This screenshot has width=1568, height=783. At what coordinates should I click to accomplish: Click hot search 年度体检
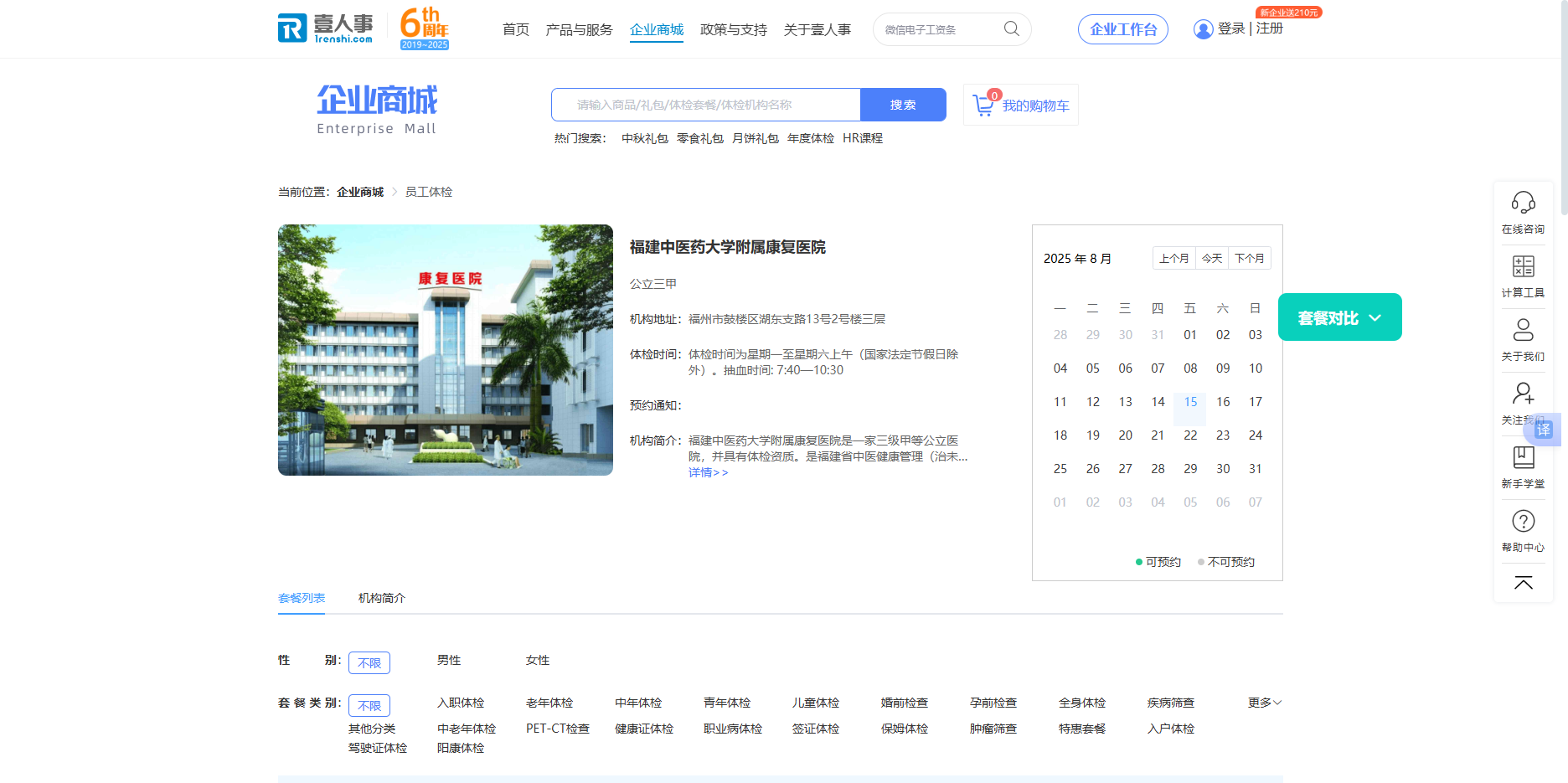[x=811, y=138]
